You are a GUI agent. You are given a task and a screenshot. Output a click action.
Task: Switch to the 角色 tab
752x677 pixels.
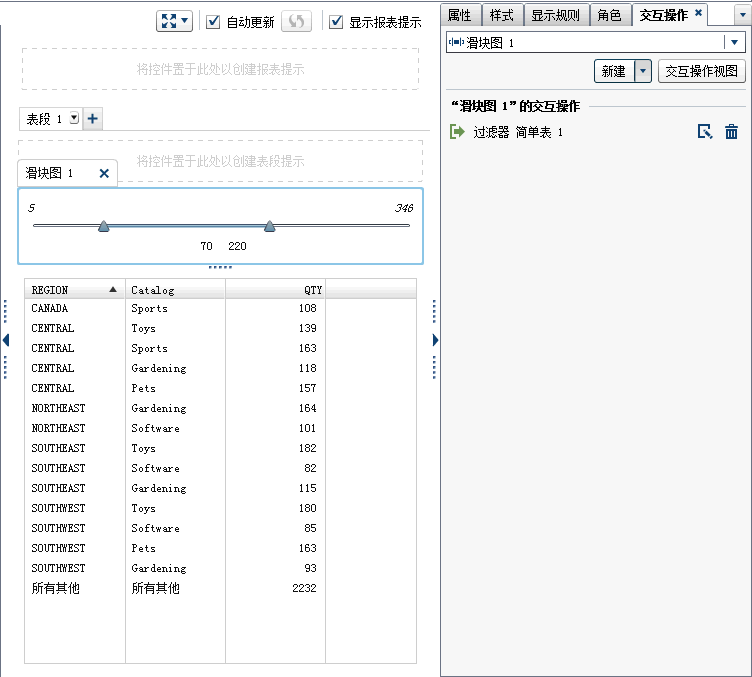(x=610, y=15)
